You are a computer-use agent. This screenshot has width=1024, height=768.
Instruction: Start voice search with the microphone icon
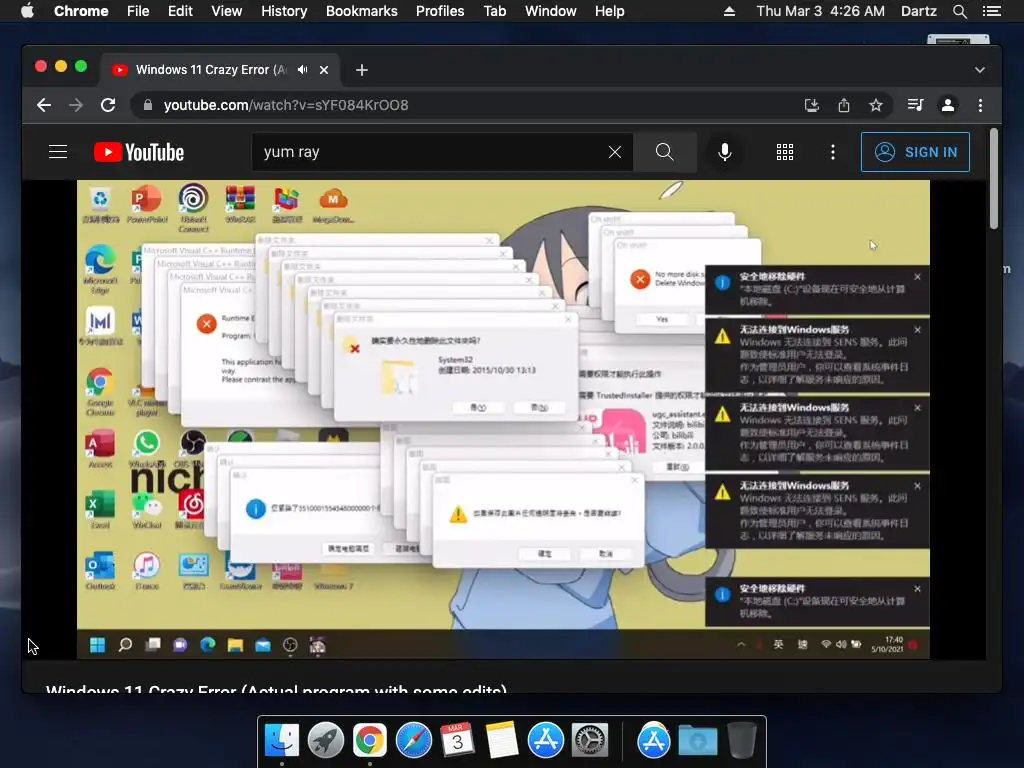[724, 152]
